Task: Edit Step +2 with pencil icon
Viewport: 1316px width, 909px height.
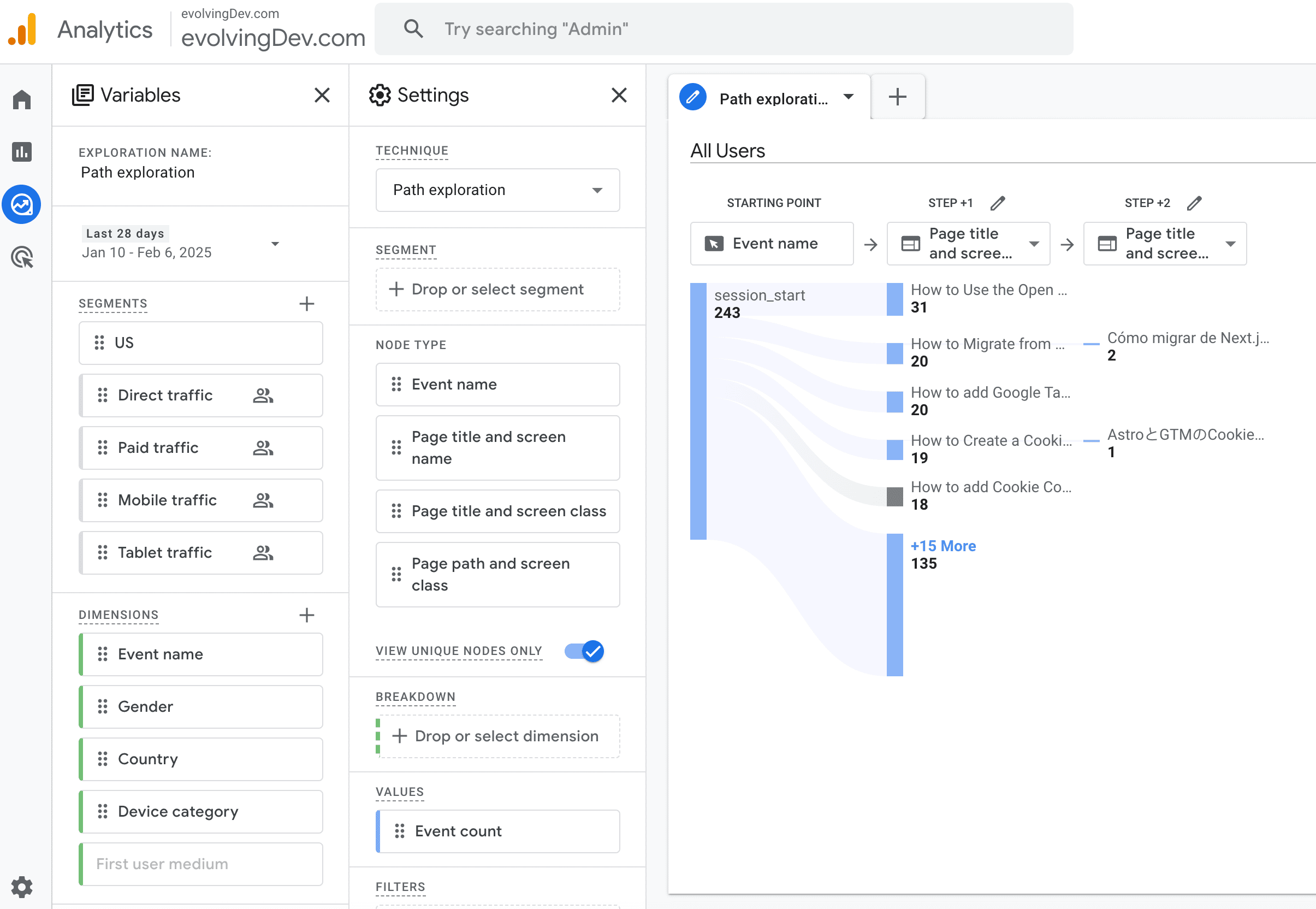Action: tap(1194, 203)
